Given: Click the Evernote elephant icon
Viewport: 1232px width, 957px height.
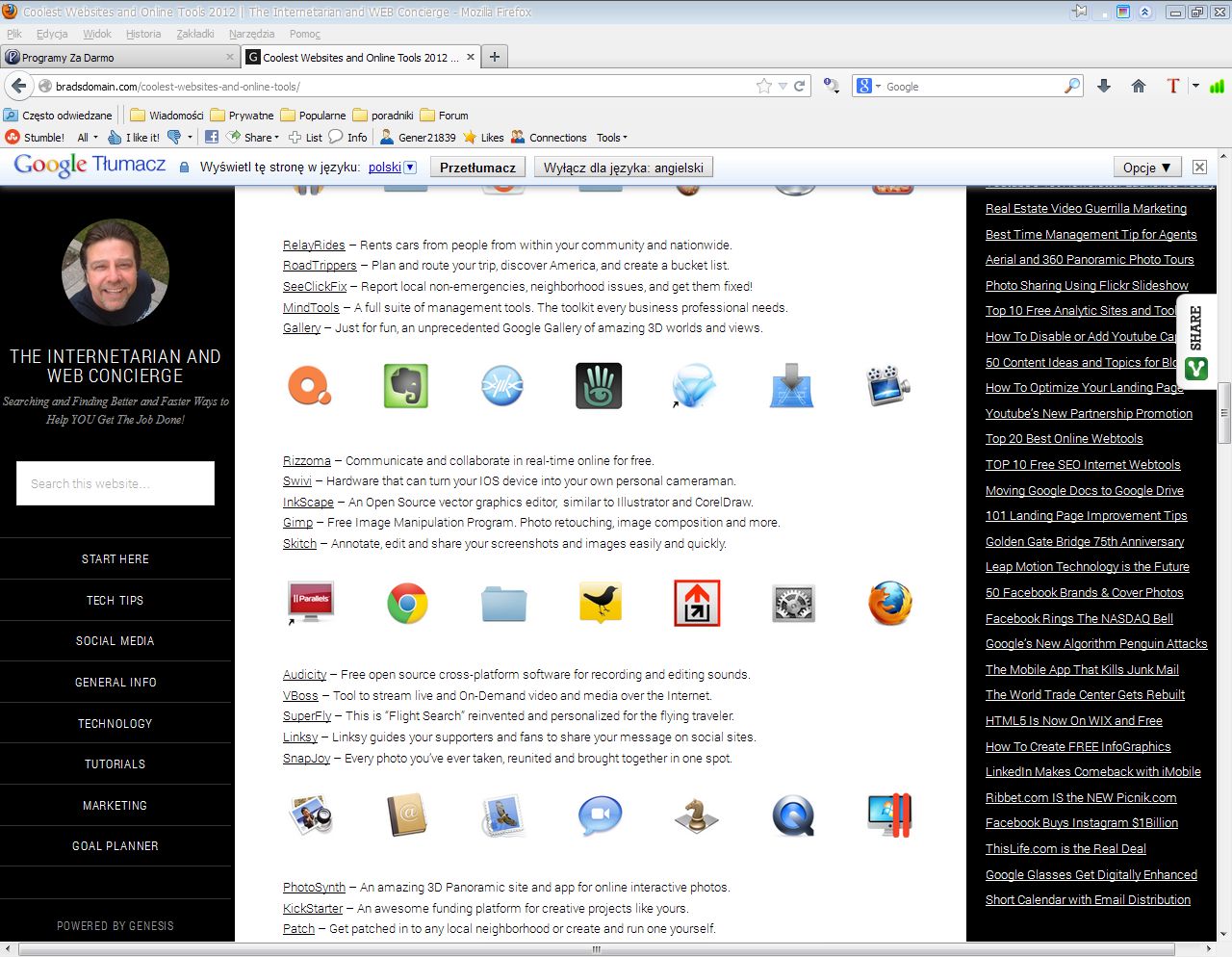Looking at the screenshot, I should 405,386.
